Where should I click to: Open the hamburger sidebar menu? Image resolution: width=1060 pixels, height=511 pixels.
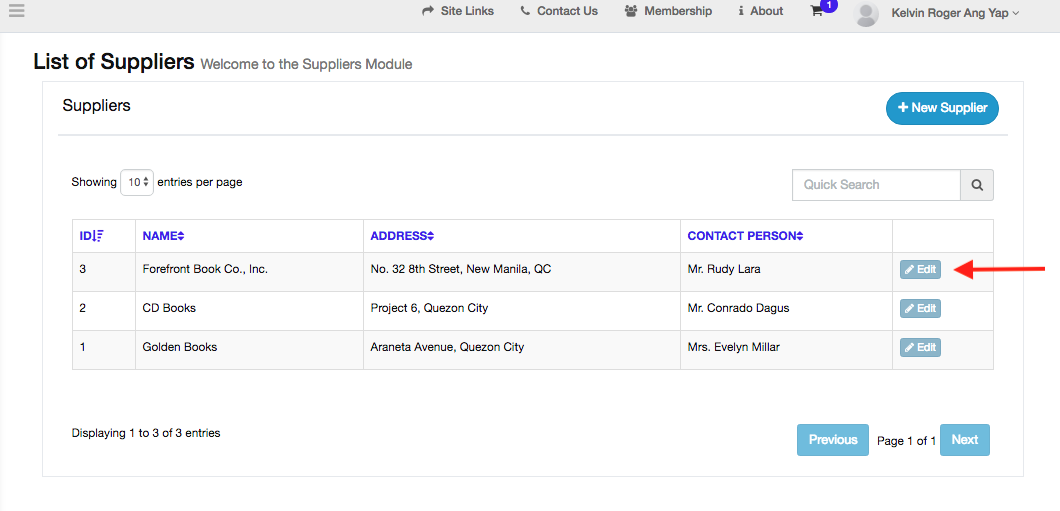click(16, 11)
